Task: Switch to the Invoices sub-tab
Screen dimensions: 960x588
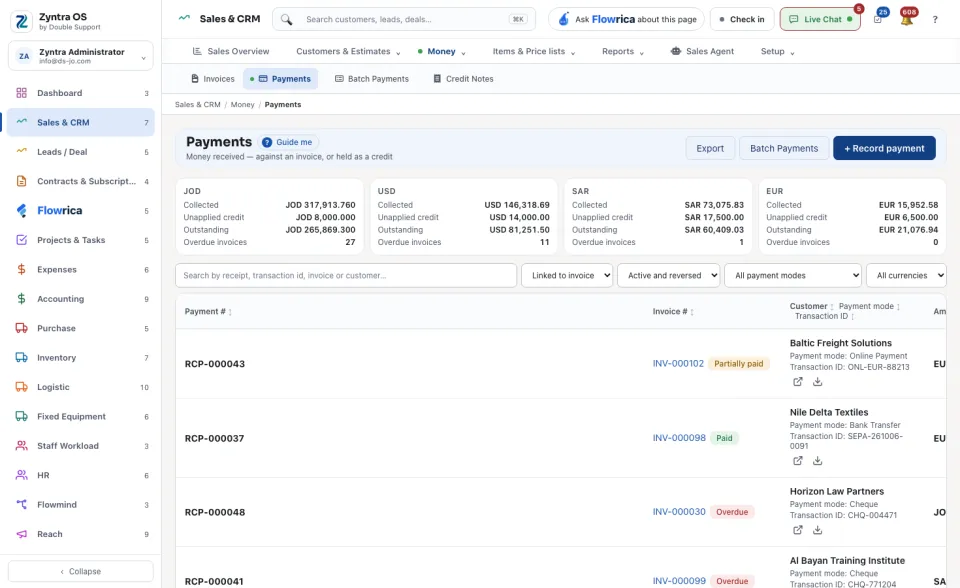Action: pyautogui.click(x=212, y=79)
